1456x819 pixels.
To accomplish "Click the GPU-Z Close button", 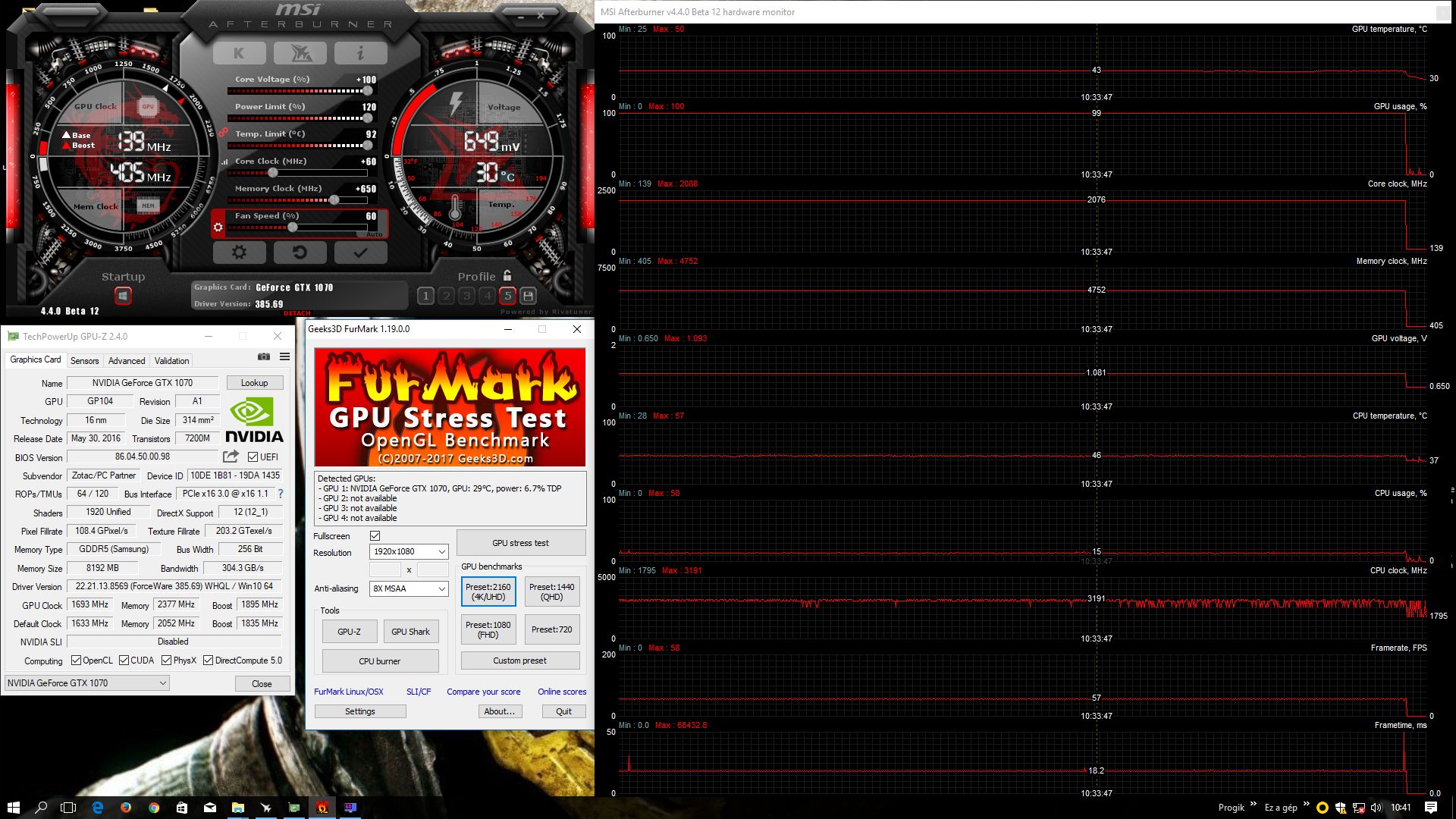I will click(x=262, y=684).
